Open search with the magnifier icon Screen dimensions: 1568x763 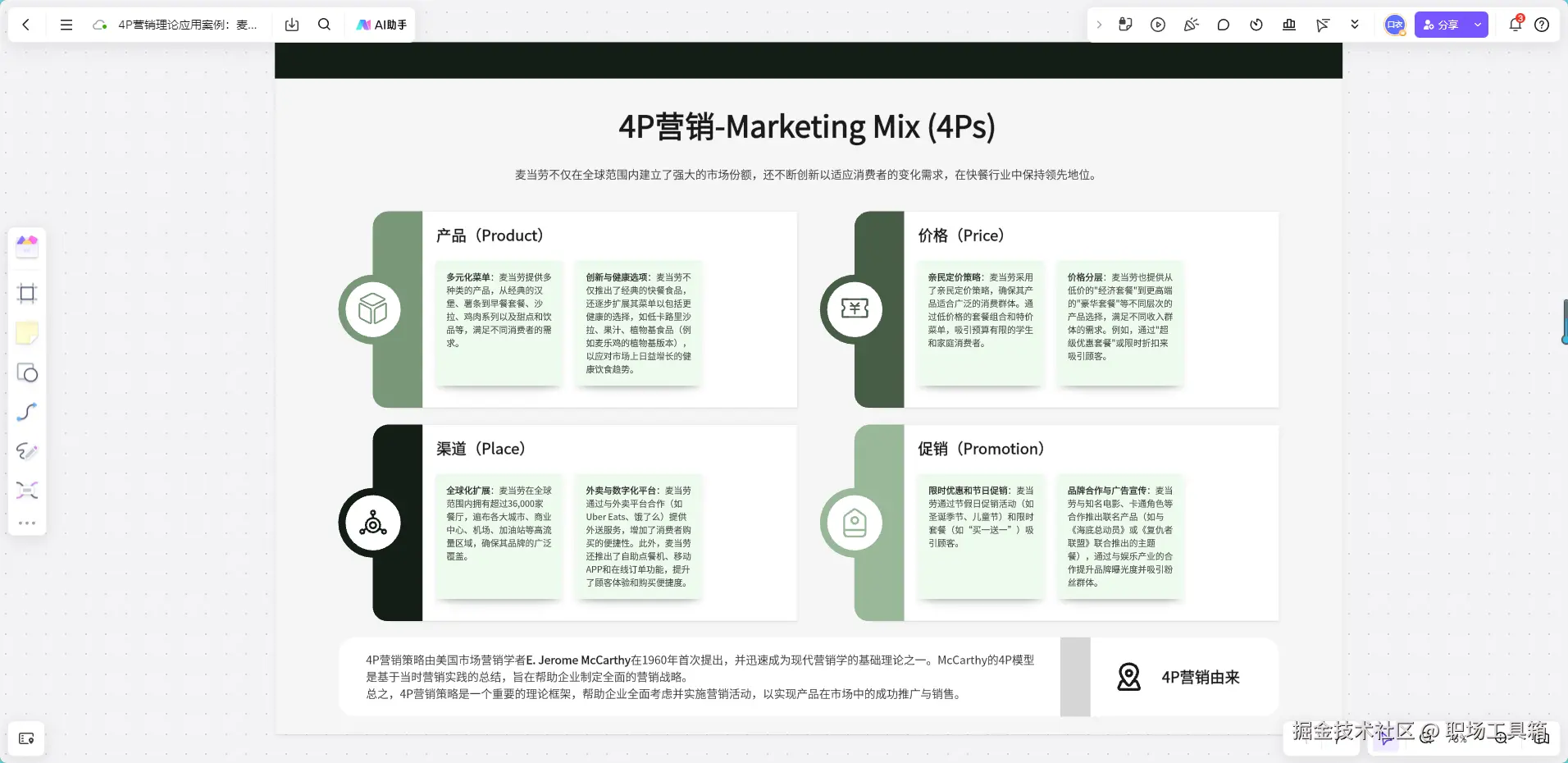tap(325, 25)
